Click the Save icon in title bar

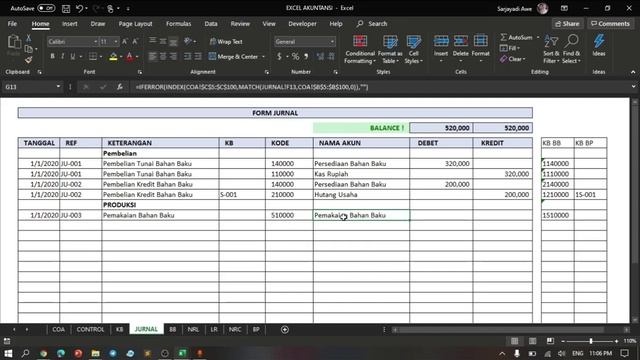point(66,8)
